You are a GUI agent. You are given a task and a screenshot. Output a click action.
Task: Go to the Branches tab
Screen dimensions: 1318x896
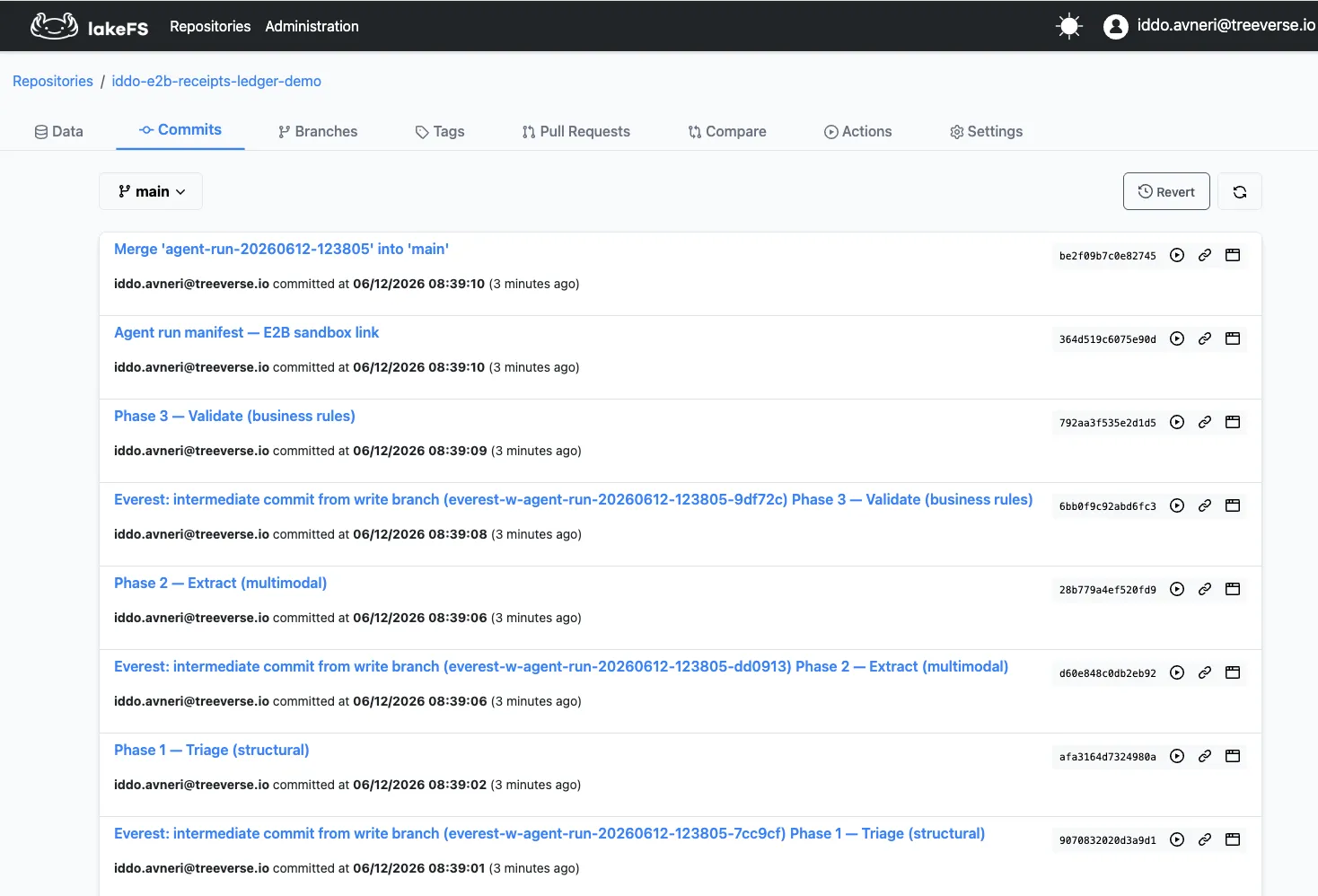click(x=318, y=131)
